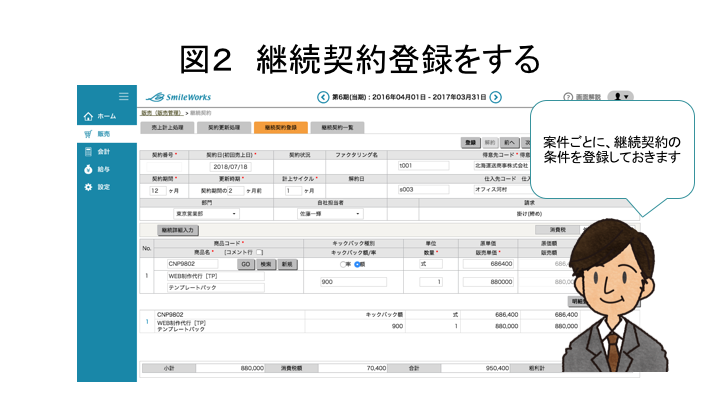Open the 部門 dropdown showing 東京営業部
This screenshot has width=720, height=405.
(x=206, y=214)
